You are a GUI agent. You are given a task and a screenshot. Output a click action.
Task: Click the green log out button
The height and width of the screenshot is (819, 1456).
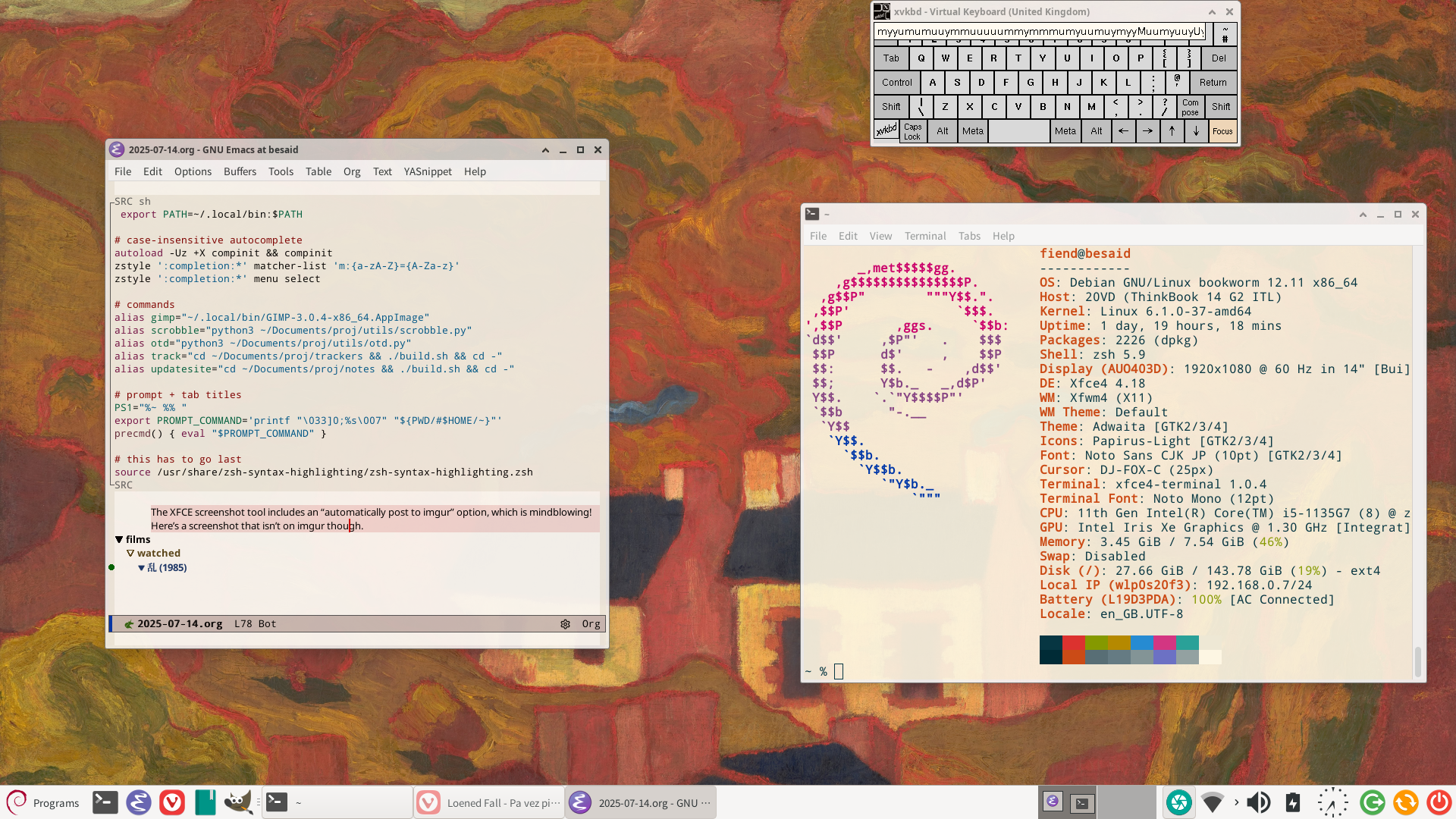(x=1372, y=802)
